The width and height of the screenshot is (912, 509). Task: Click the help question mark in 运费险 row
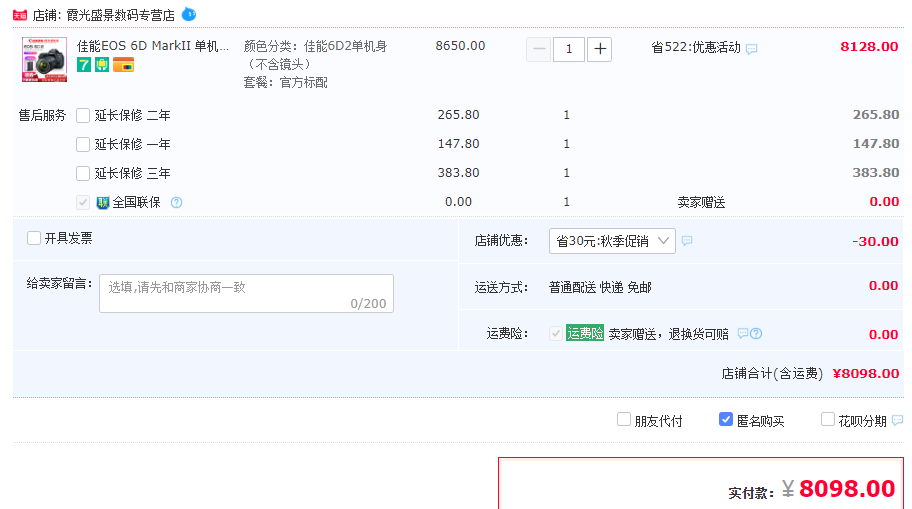click(x=756, y=333)
